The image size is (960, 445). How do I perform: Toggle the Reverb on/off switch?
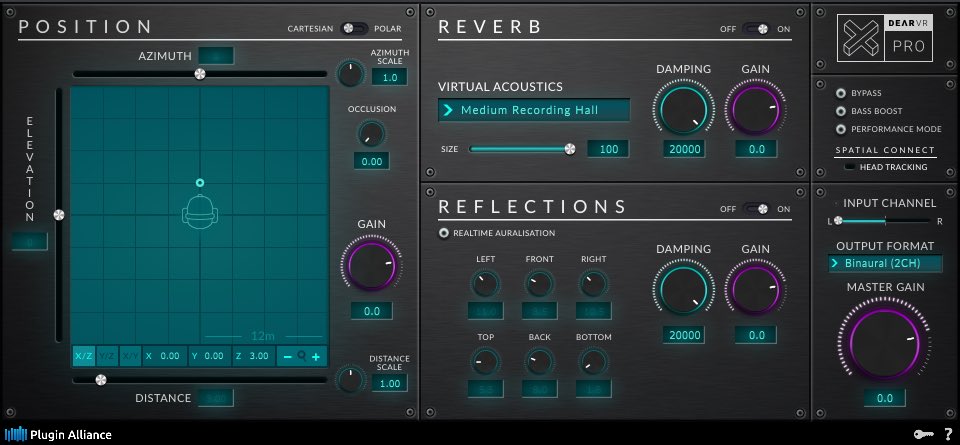757,29
